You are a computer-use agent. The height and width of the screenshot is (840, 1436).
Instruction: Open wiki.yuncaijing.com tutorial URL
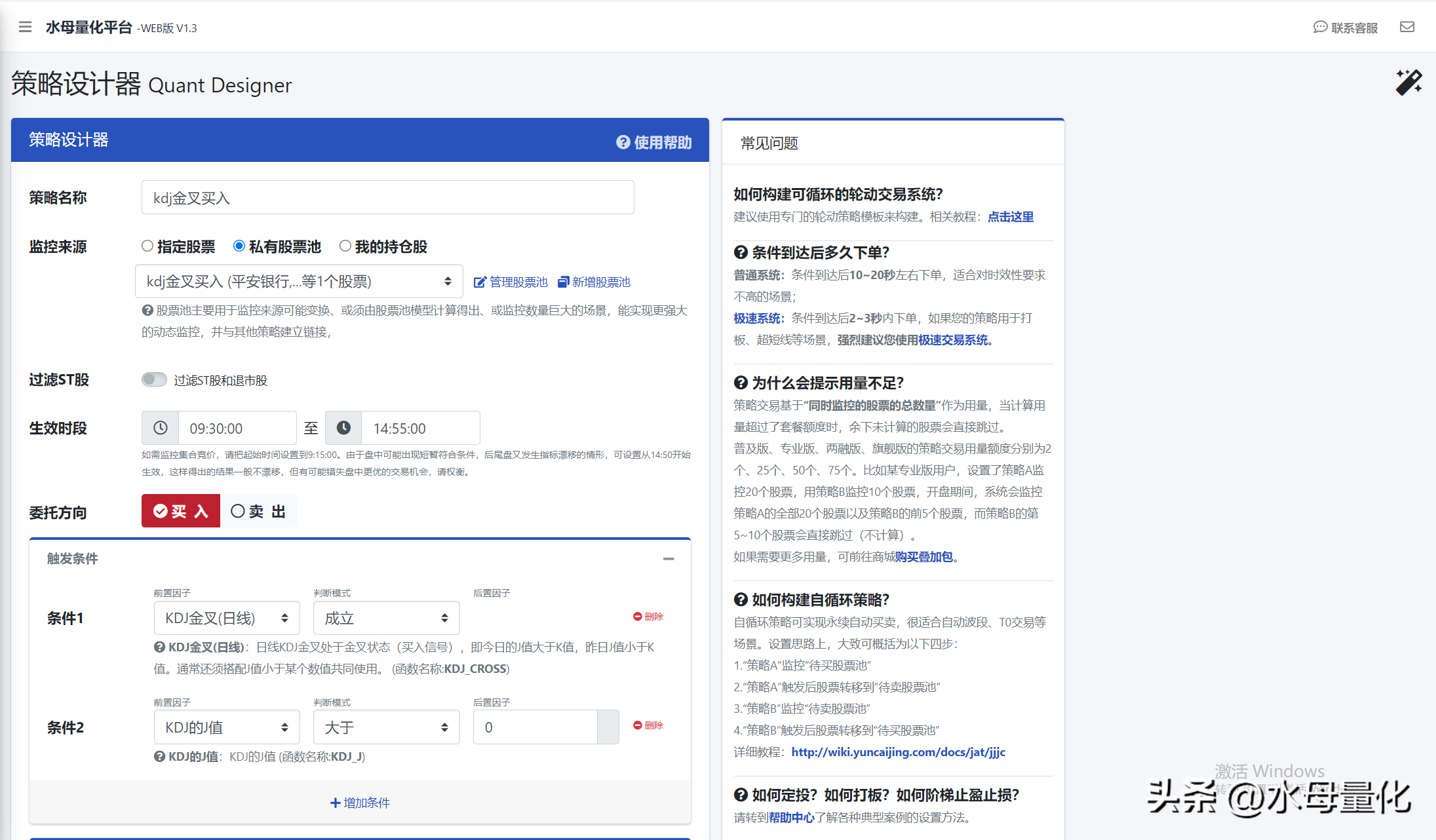898,752
